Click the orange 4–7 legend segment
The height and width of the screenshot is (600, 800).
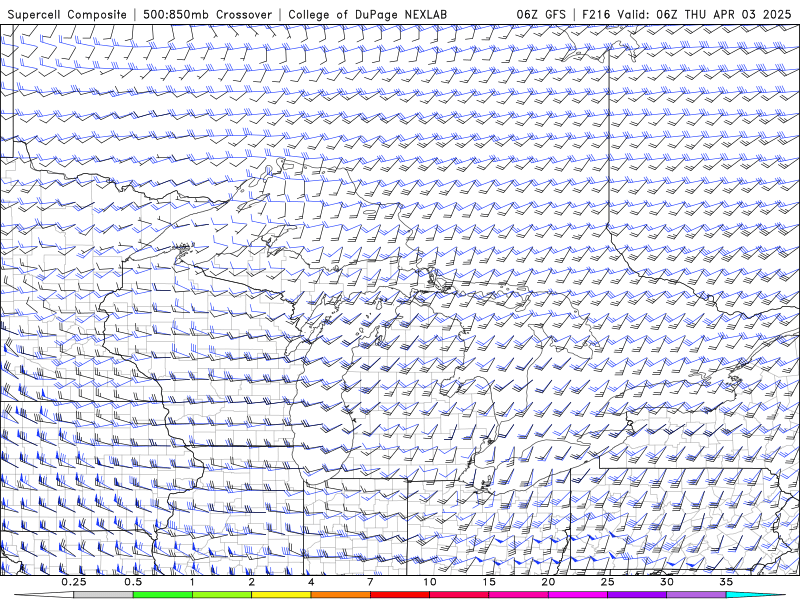tap(340, 595)
